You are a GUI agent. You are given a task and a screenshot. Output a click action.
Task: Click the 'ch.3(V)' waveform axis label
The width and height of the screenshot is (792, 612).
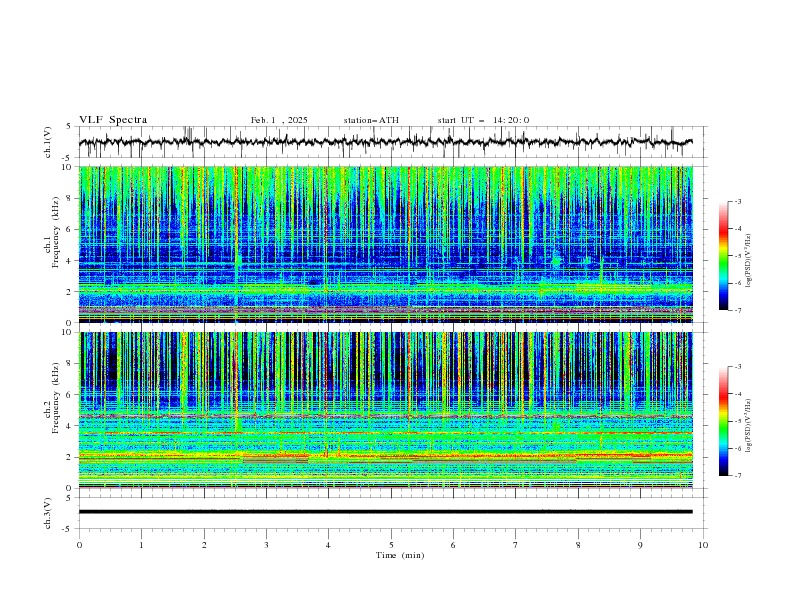48,513
